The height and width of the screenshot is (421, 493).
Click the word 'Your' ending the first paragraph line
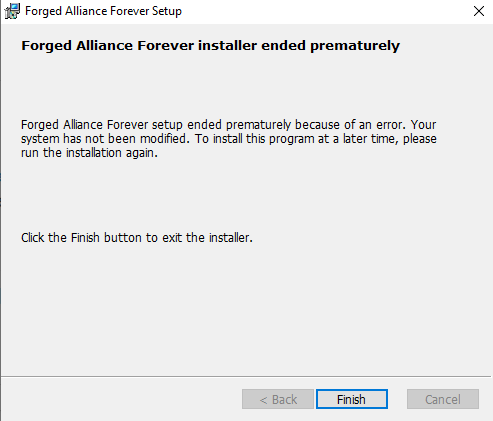coord(423,125)
